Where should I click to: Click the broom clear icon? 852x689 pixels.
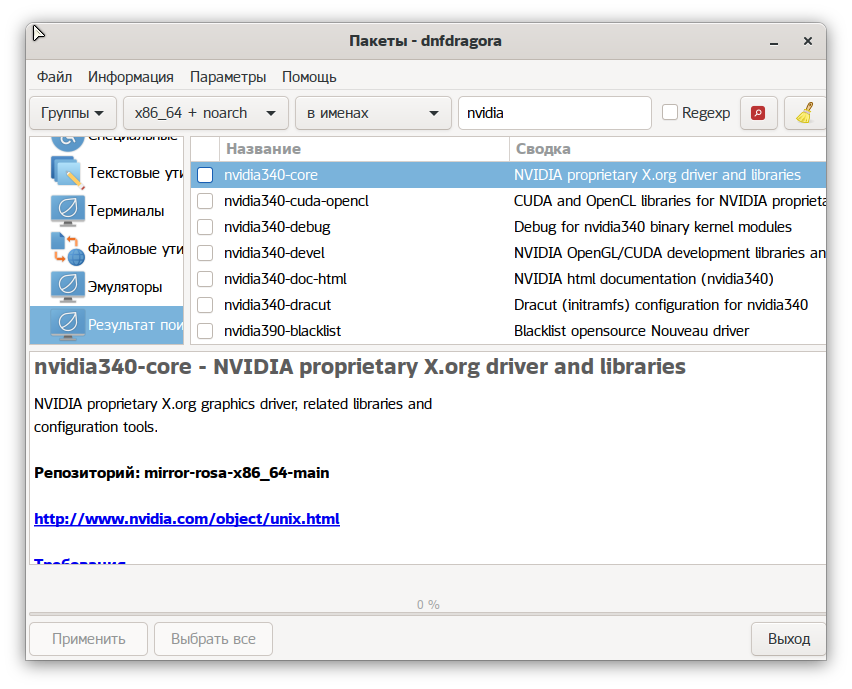tap(804, 113)
